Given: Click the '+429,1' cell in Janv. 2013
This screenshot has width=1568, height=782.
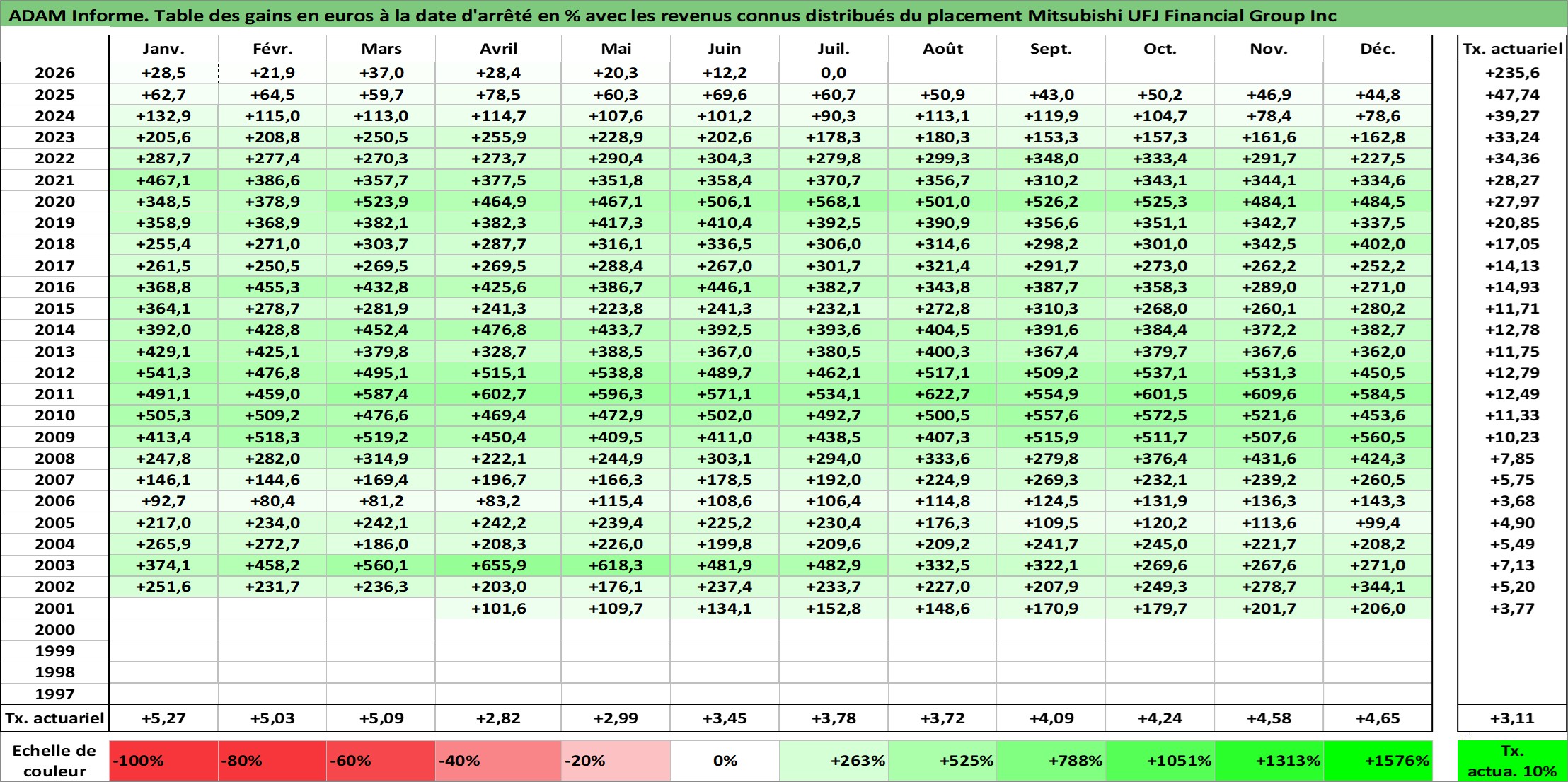Looking at the screenshot, I should click(x=163, y=352).
